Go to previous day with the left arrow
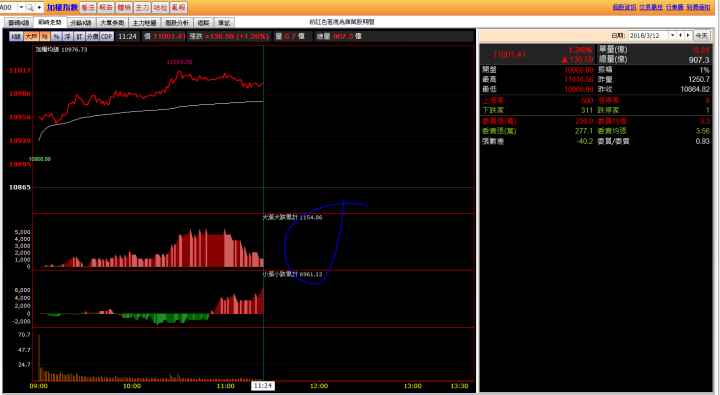 pos(681,35)
